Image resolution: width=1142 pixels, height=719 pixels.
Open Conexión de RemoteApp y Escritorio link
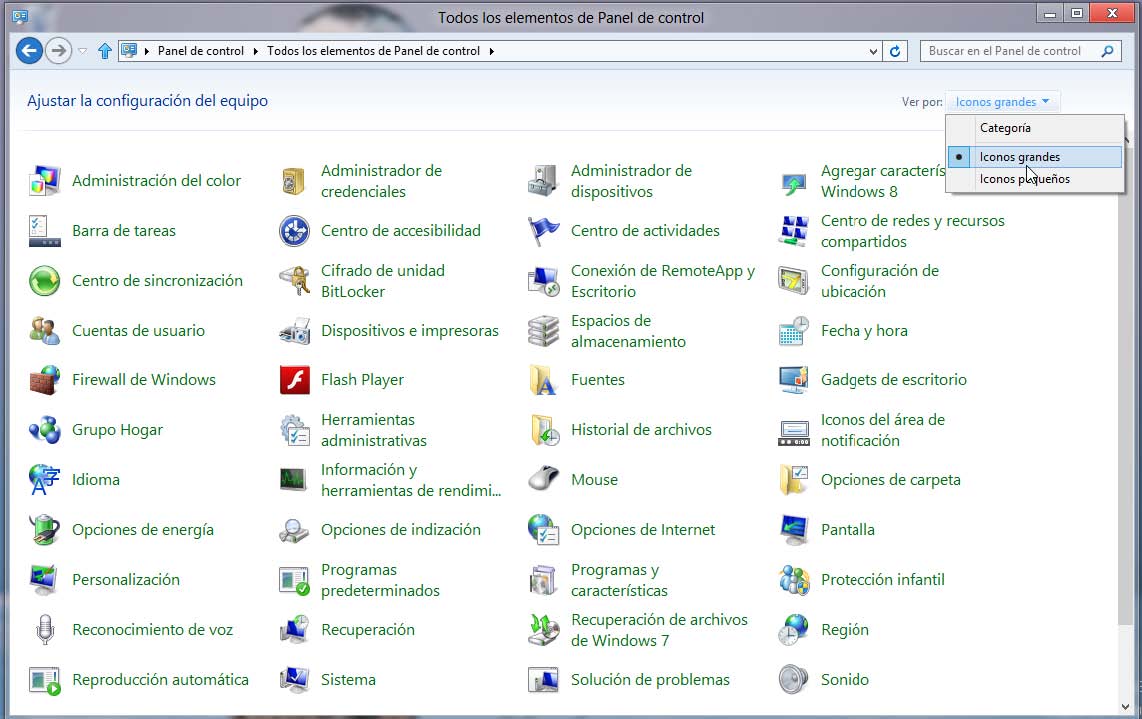click(x=663, y=280)
